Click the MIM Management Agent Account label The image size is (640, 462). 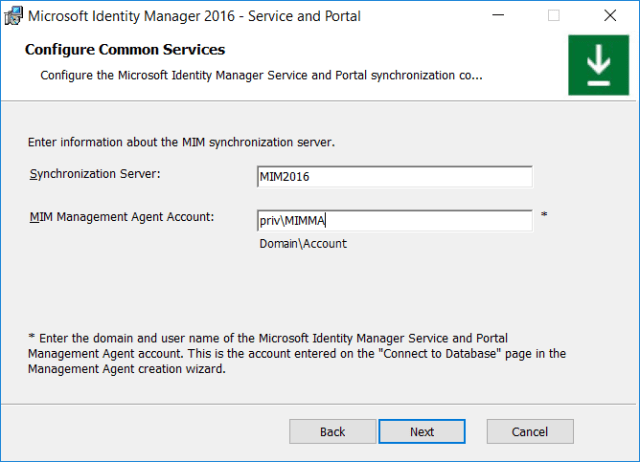point(121,216)
